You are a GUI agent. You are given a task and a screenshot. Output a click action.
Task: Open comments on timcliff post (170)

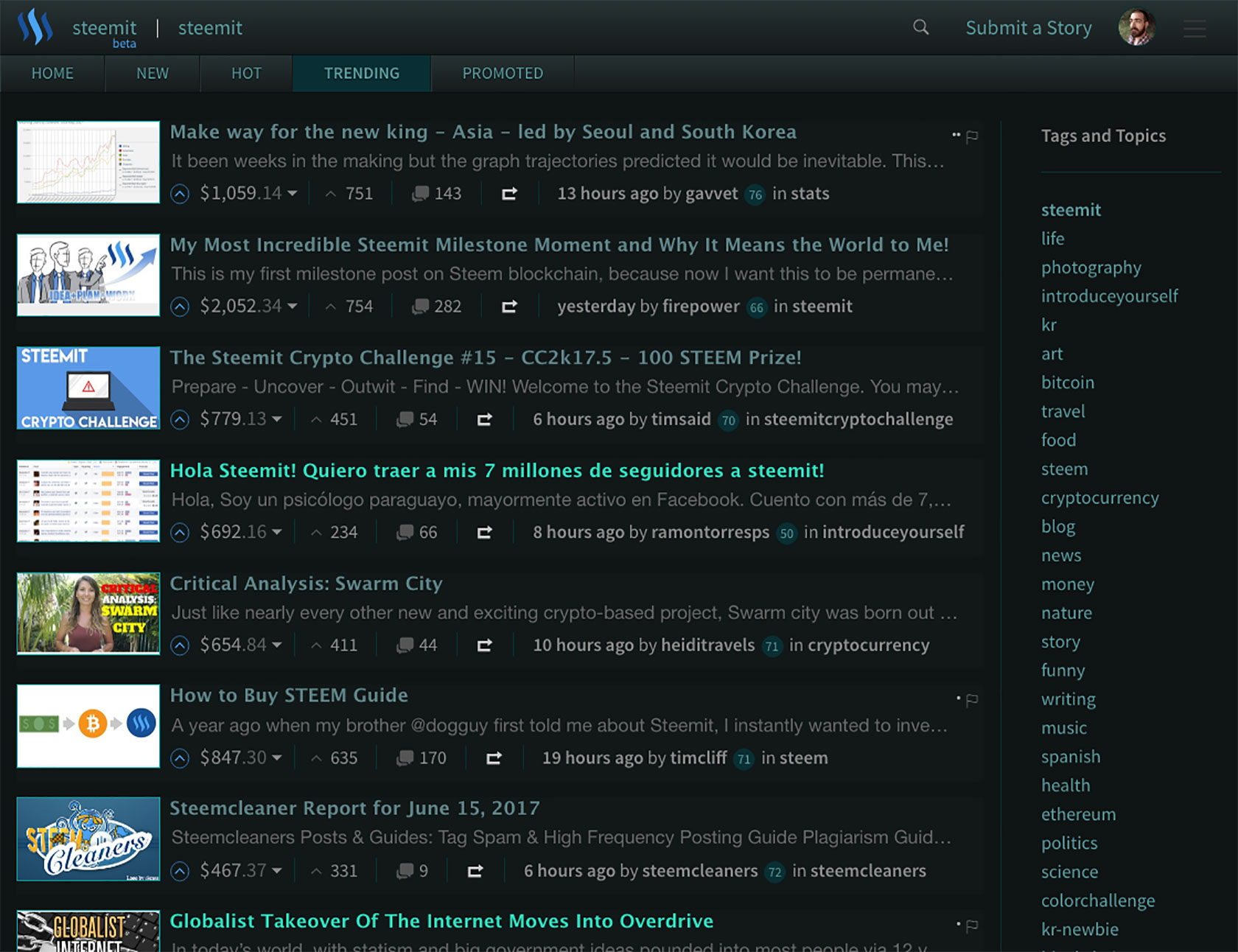pos(421,757)
